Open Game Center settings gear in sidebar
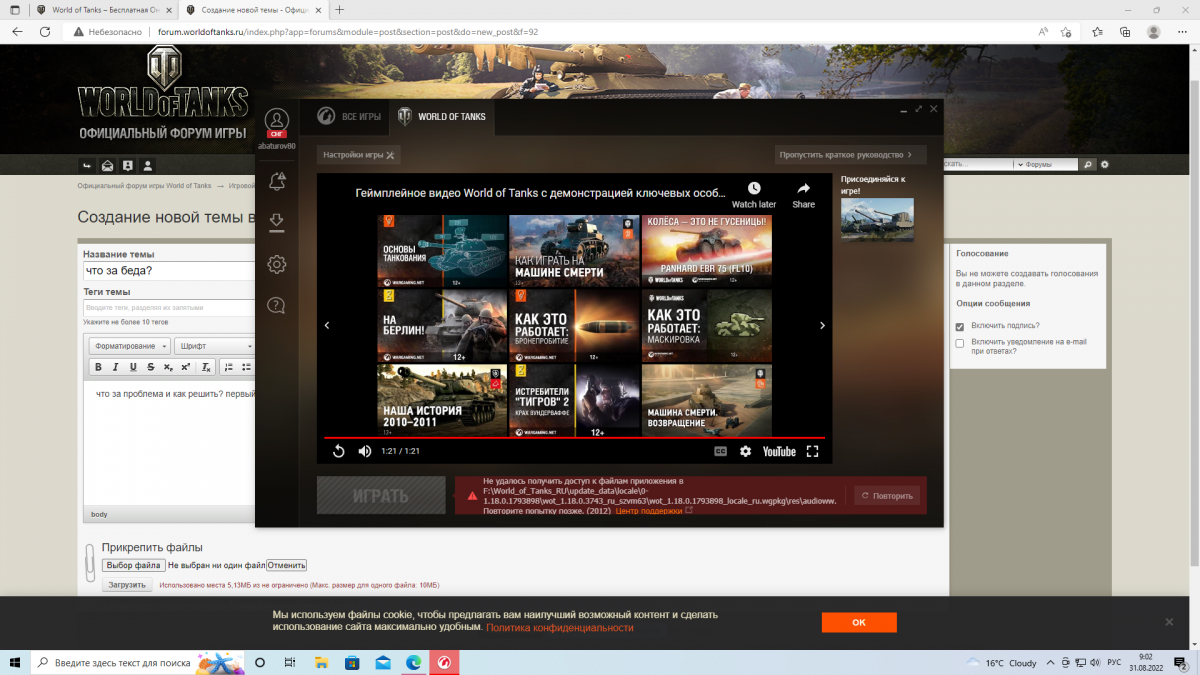This screenshot has height=675, width=1200. point(277,264)
